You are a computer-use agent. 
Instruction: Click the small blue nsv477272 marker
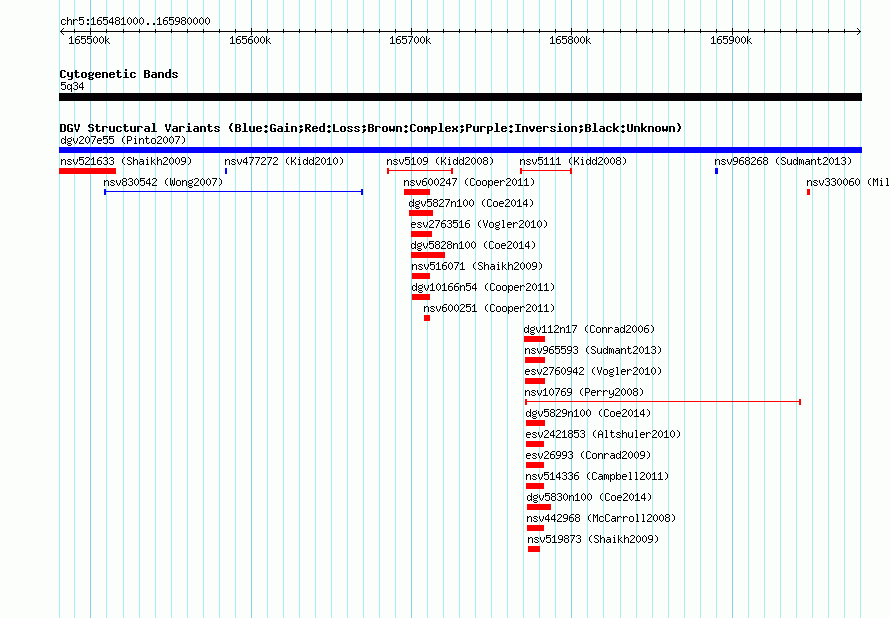tap(226, 171)
